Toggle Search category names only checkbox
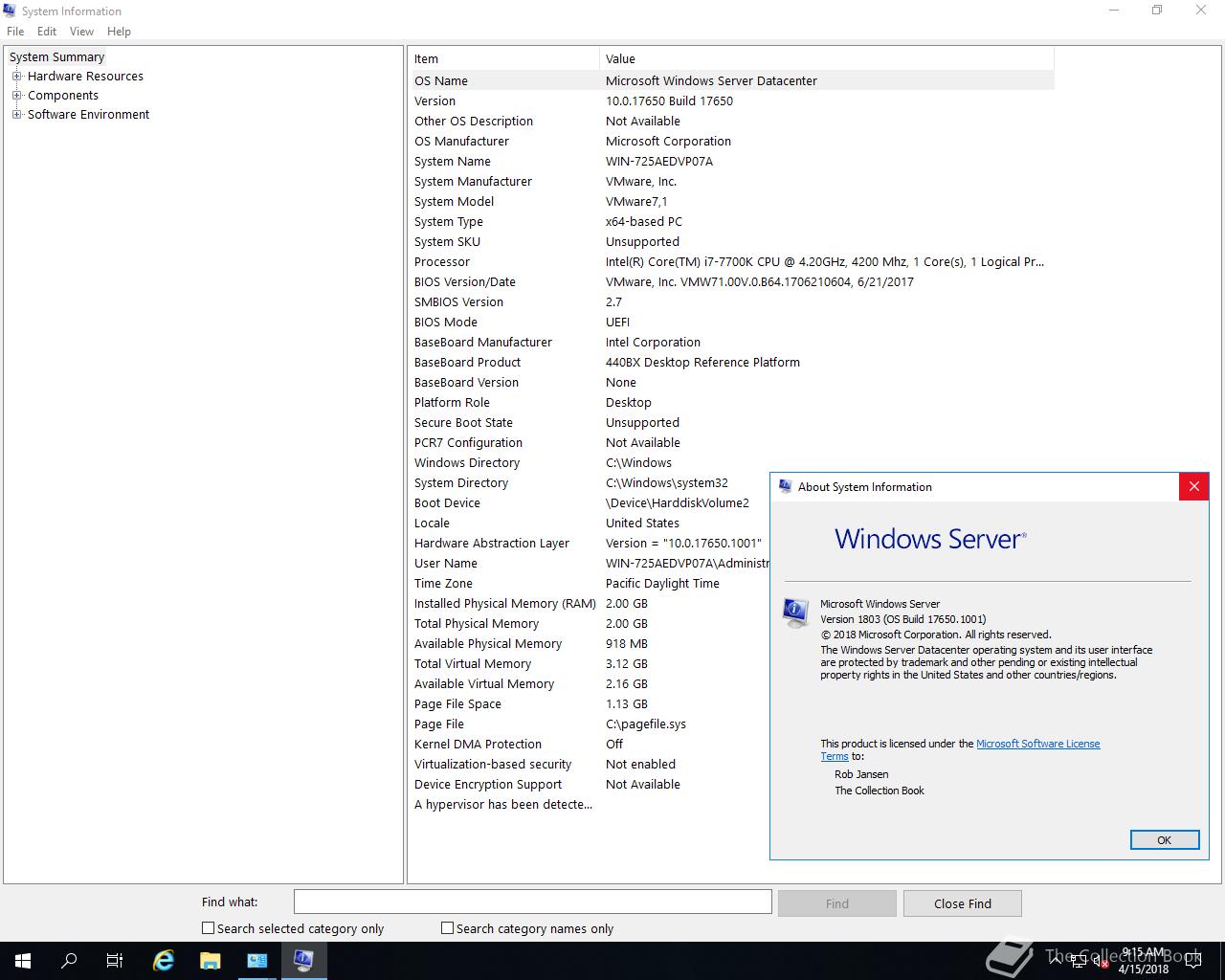 [x=447, y=927]
